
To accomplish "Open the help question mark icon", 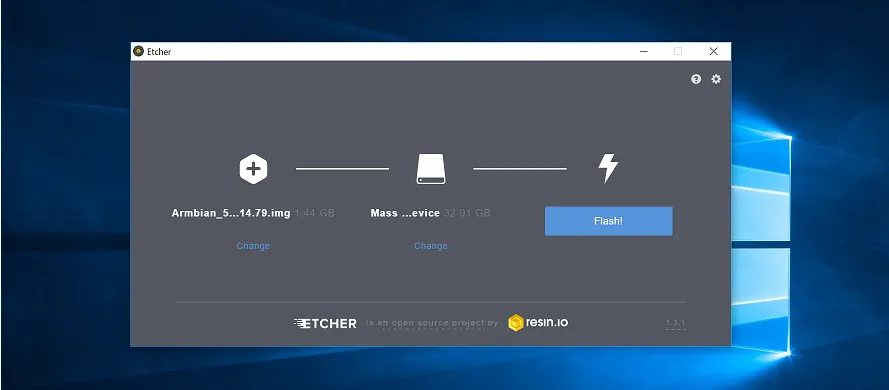I will point(696,79).
